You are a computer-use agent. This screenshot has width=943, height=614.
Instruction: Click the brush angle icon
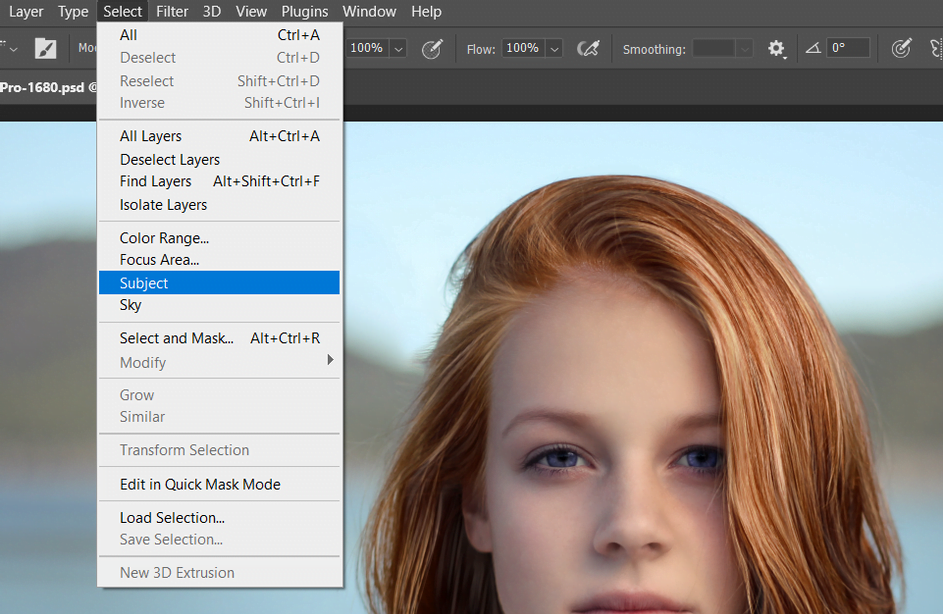pos(814,47)
